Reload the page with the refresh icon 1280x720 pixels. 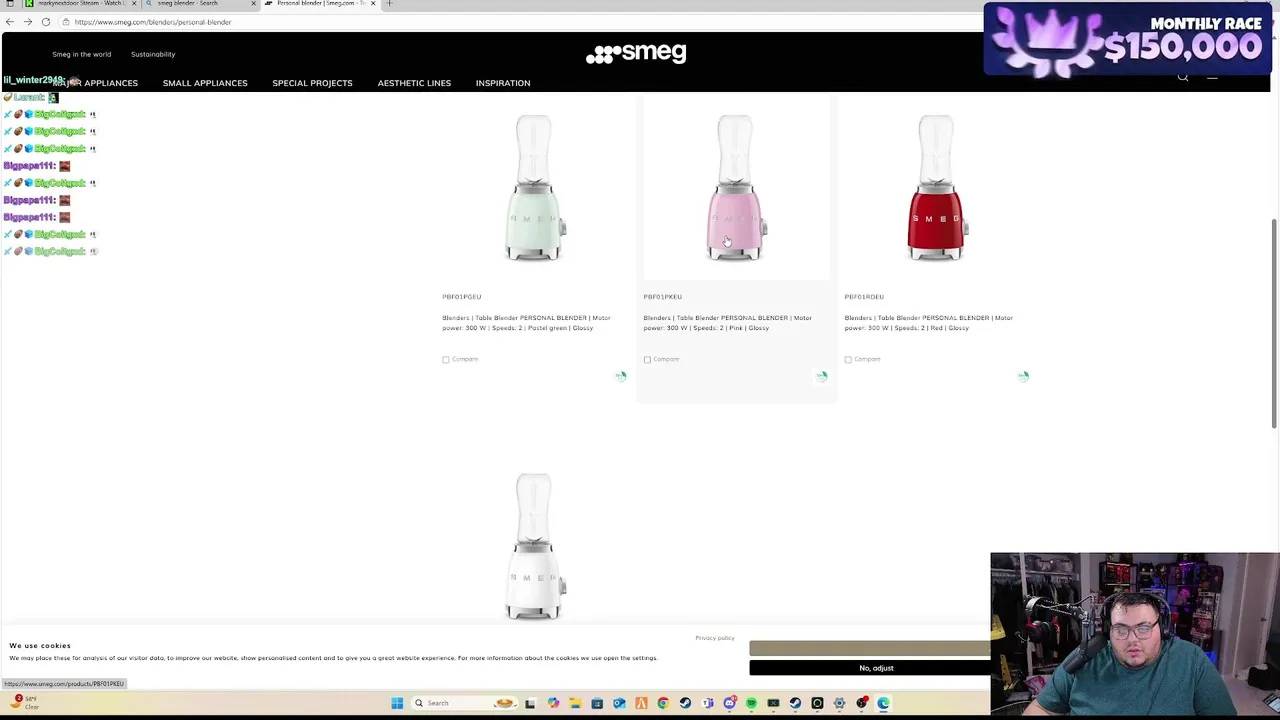(46, 22)
